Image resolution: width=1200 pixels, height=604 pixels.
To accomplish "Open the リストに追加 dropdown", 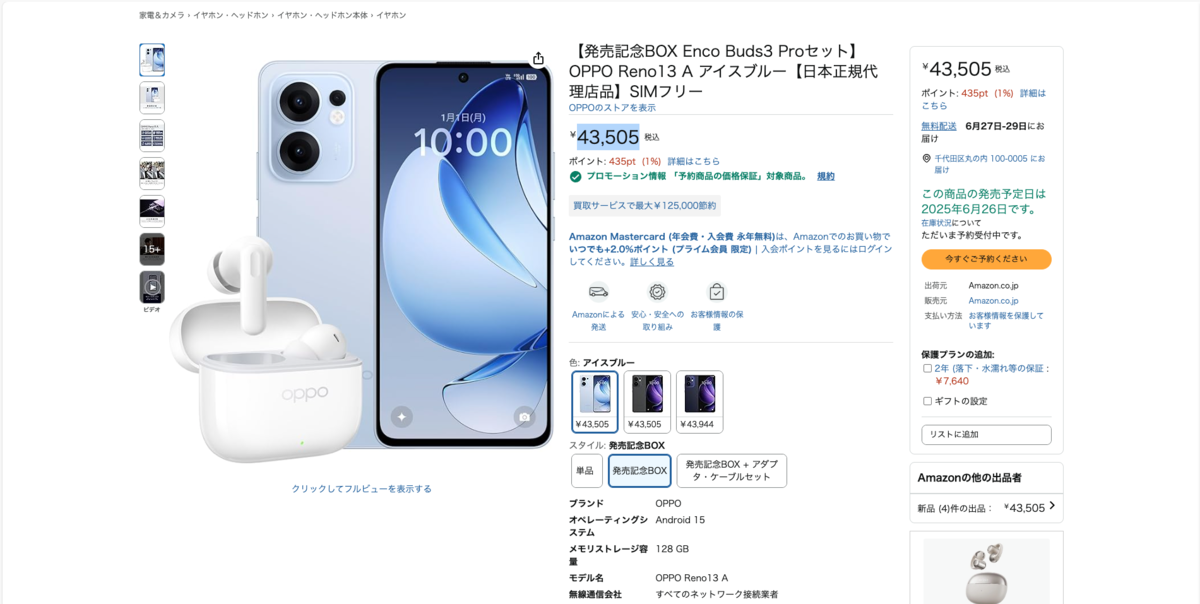I will [x=986, y=435].
